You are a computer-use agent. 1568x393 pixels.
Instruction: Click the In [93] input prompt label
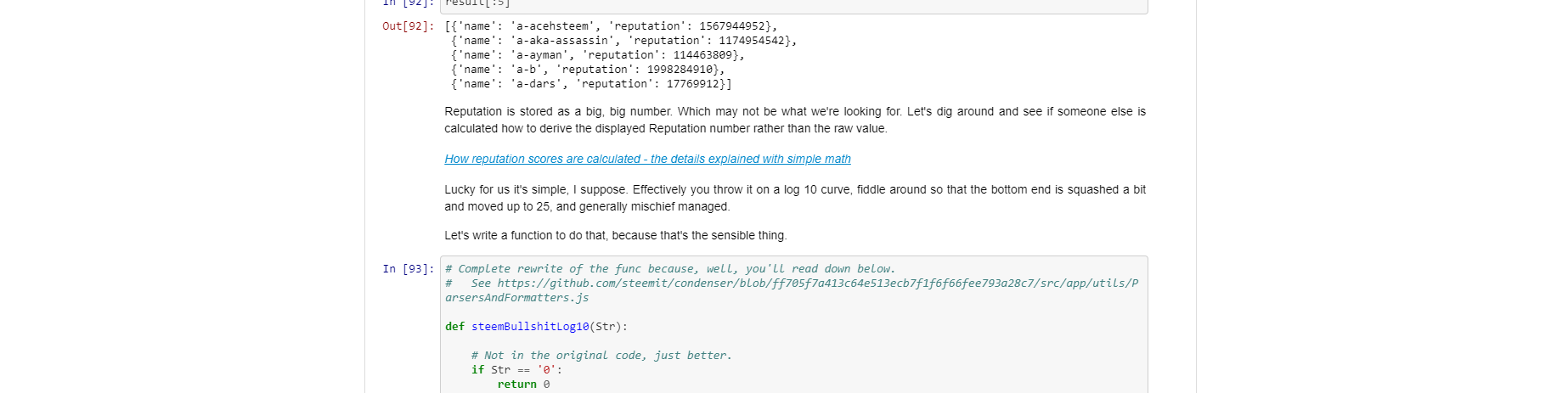pos(408,269)
